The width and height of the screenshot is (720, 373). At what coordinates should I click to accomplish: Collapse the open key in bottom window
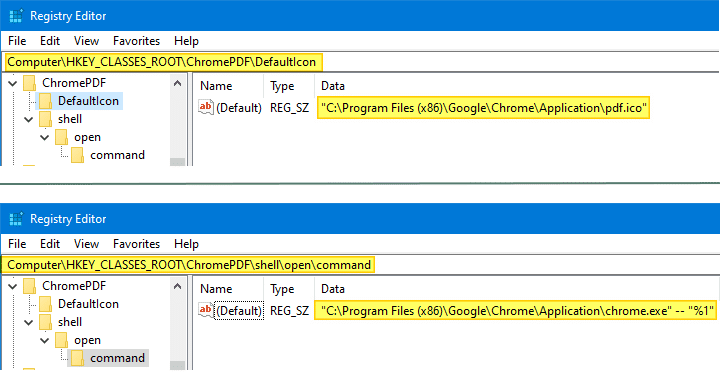(45, 340)
